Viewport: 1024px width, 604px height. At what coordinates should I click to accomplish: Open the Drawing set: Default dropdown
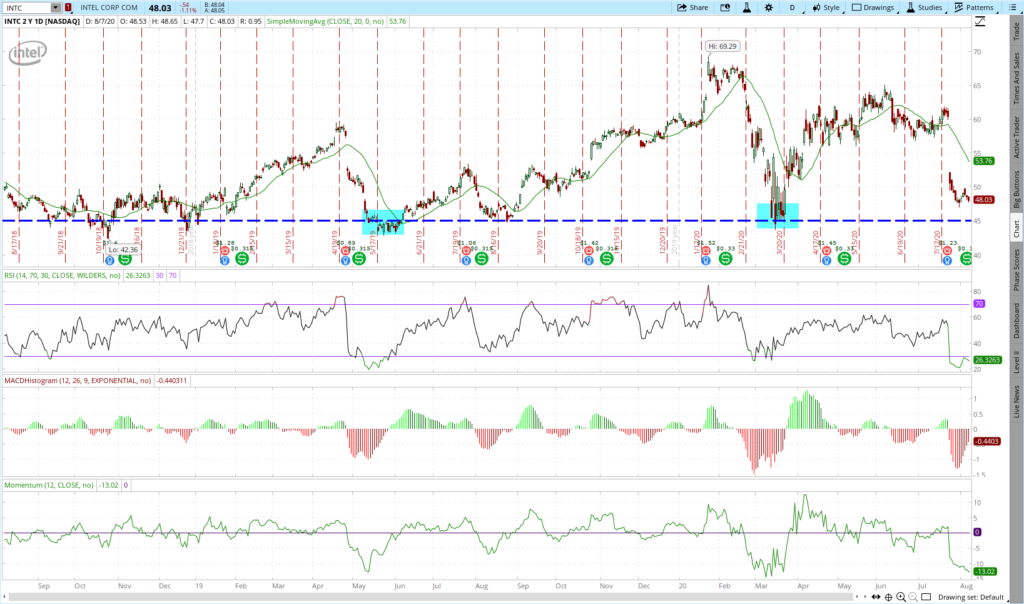pyautogui.click(x=974, y=597)
